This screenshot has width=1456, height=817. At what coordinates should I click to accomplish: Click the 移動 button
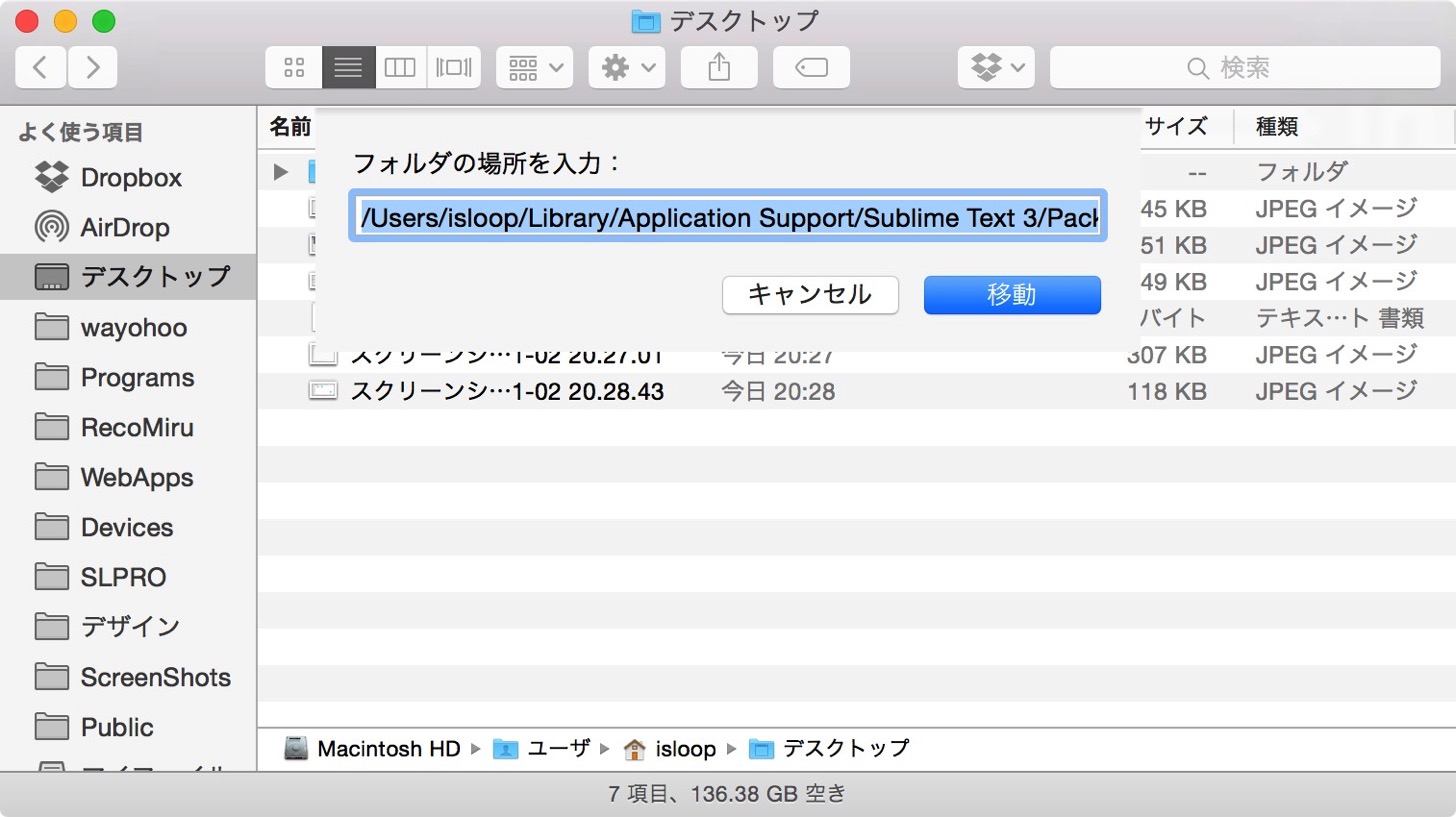coord(1012,295)
